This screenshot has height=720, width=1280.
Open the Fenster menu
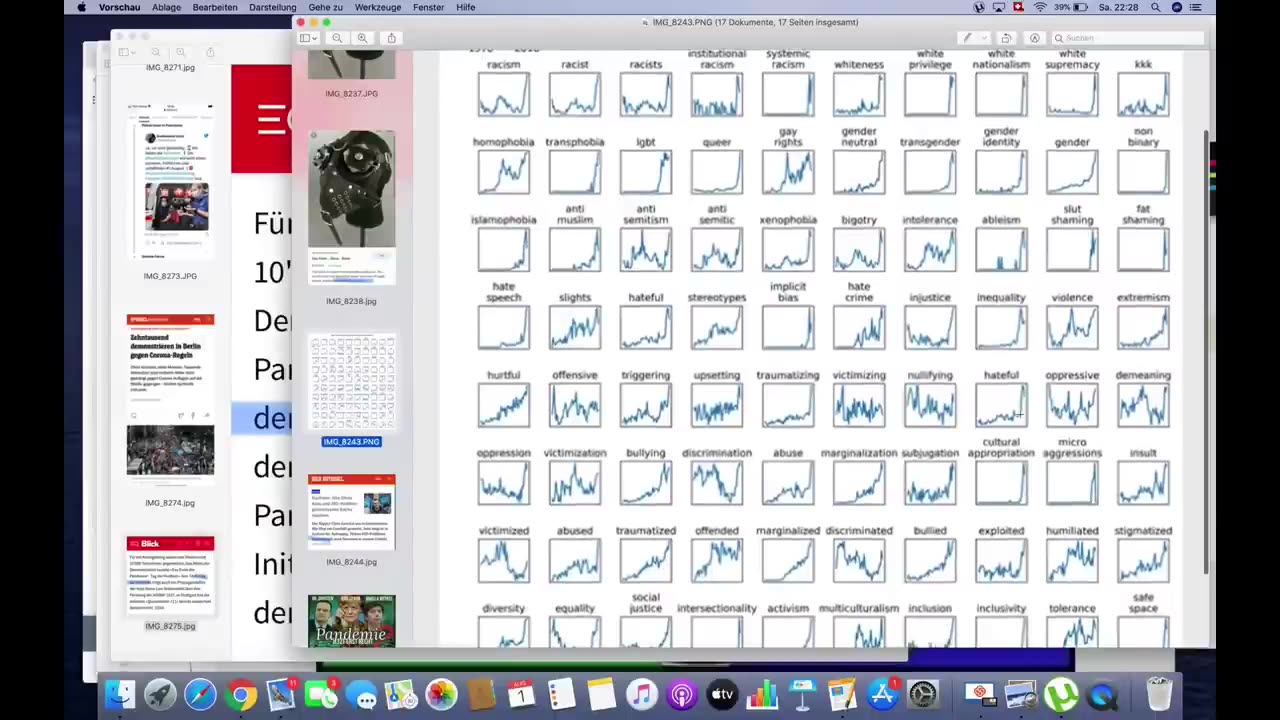[428, 7]
